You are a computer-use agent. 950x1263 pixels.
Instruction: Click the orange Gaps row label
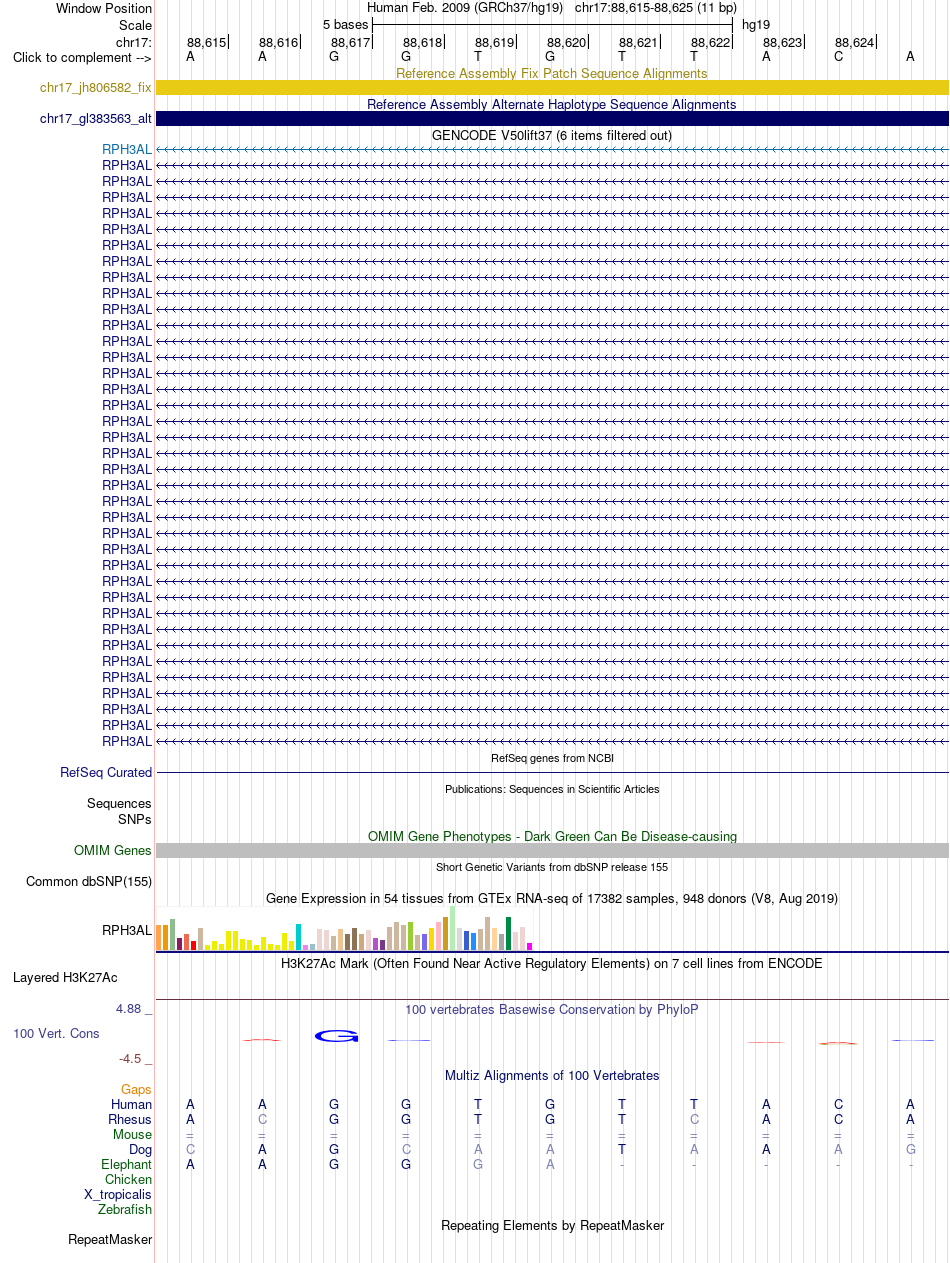(136, 1090)
